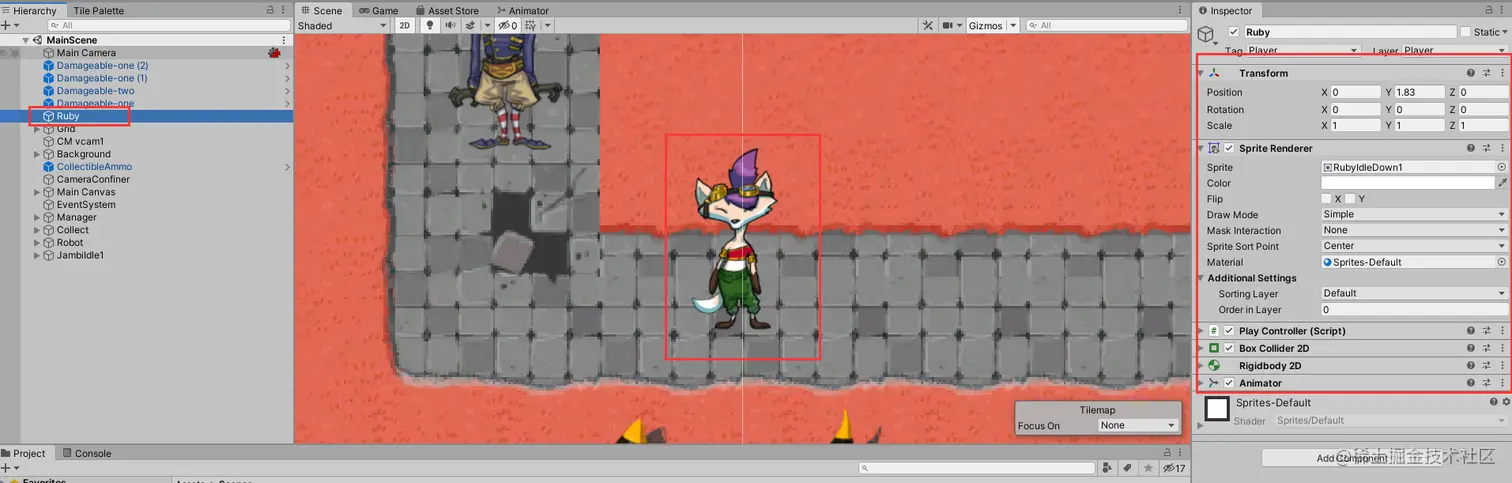The image size is (1512, 483).
Task: Expand Rigidbody 2D component
Action: pyautogui.click(x=1200, y=366)
